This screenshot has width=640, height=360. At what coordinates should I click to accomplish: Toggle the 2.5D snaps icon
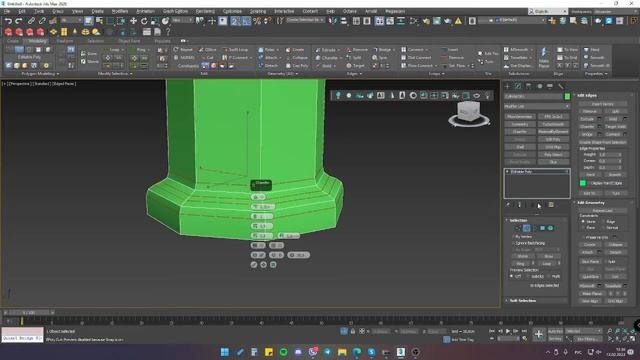(x=235, y=21)
